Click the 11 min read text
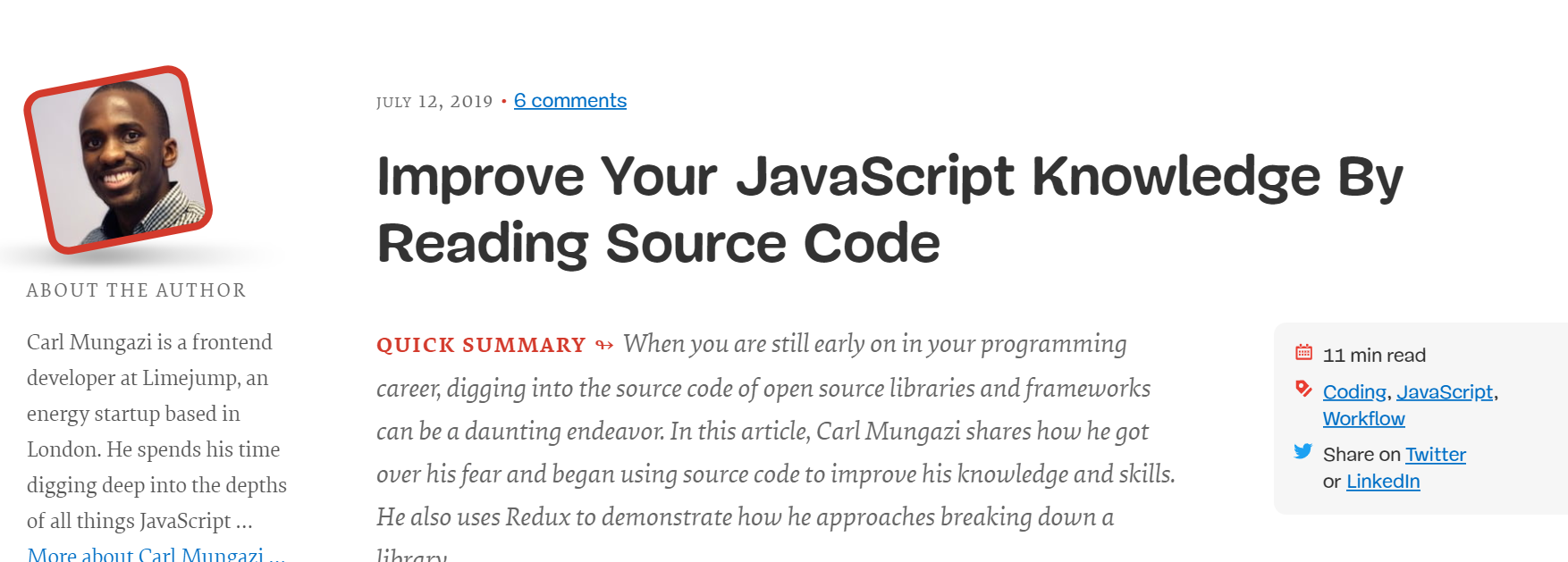This screenshot has height=562, width=1568. coord(1374,356)
